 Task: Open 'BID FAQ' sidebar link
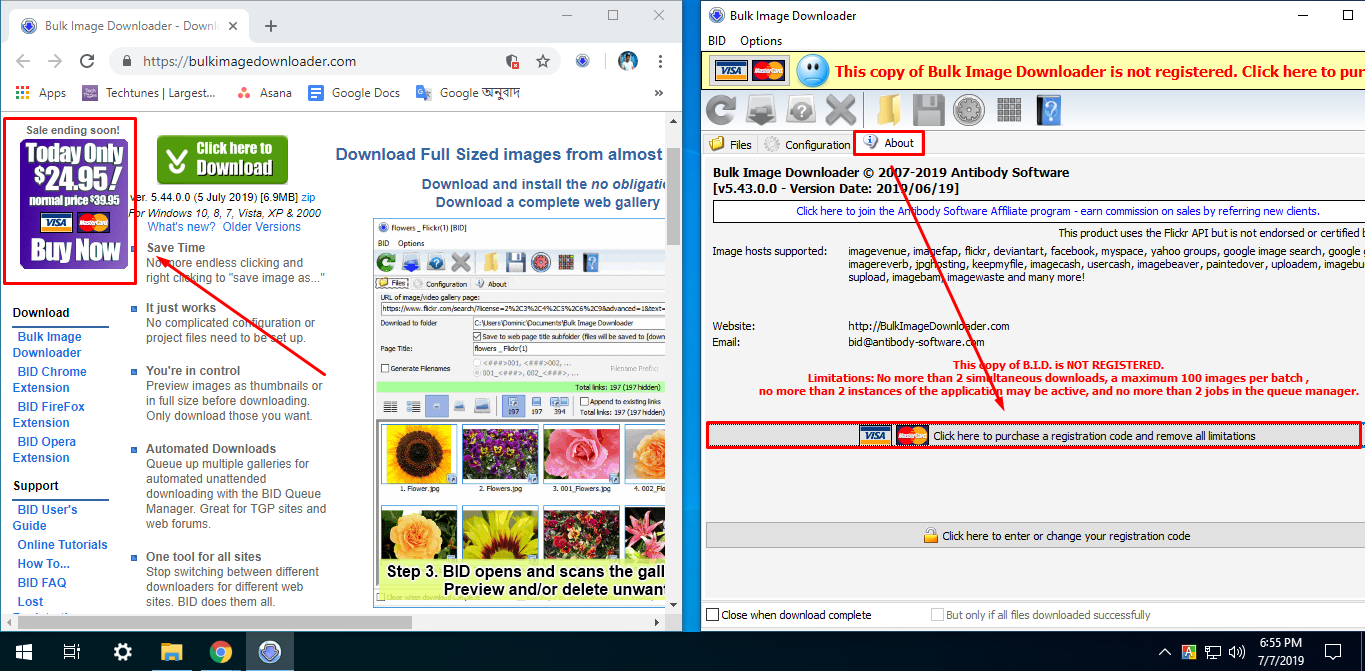tap(42, 583)
